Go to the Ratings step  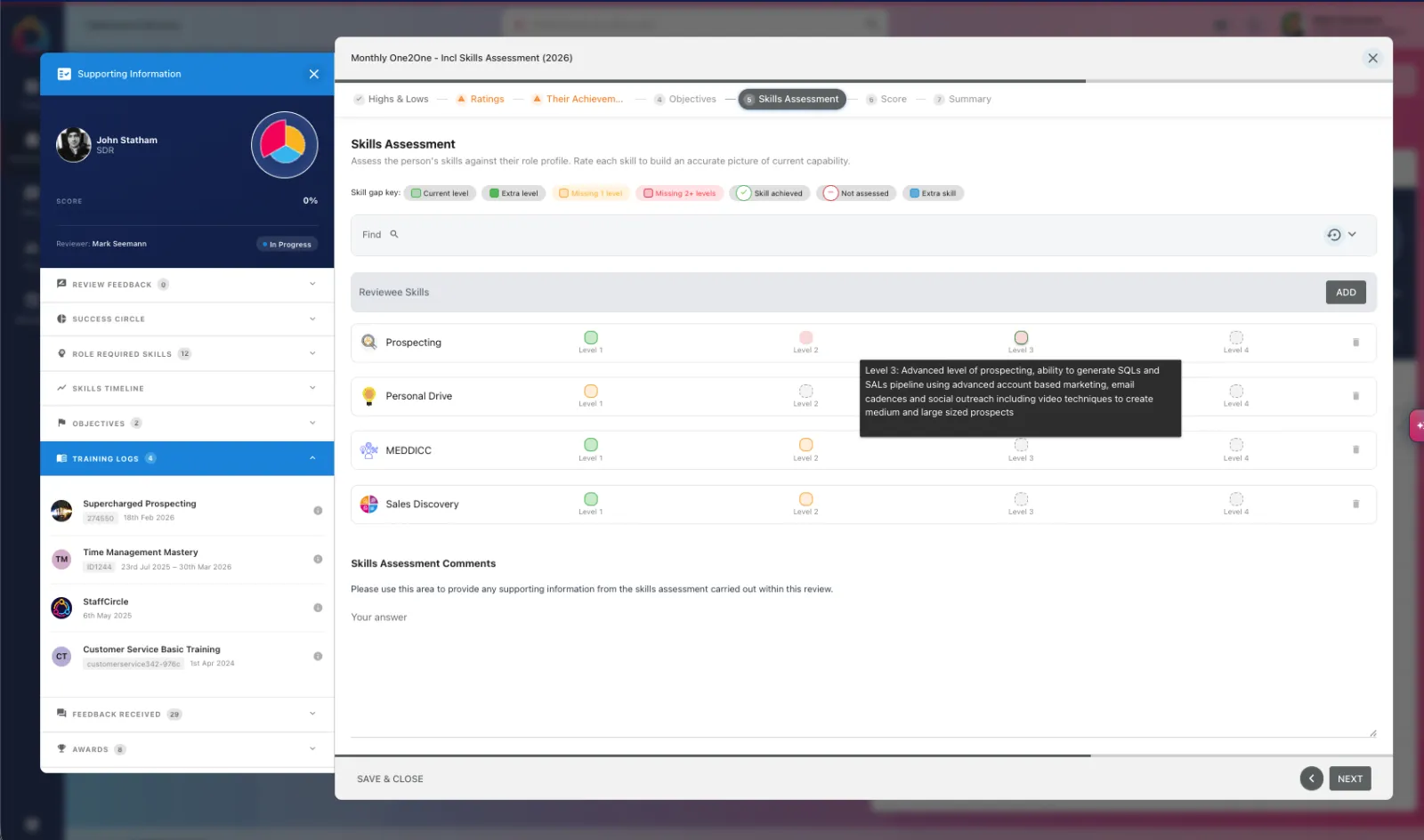pyautogui.click(x=480, y=99)
